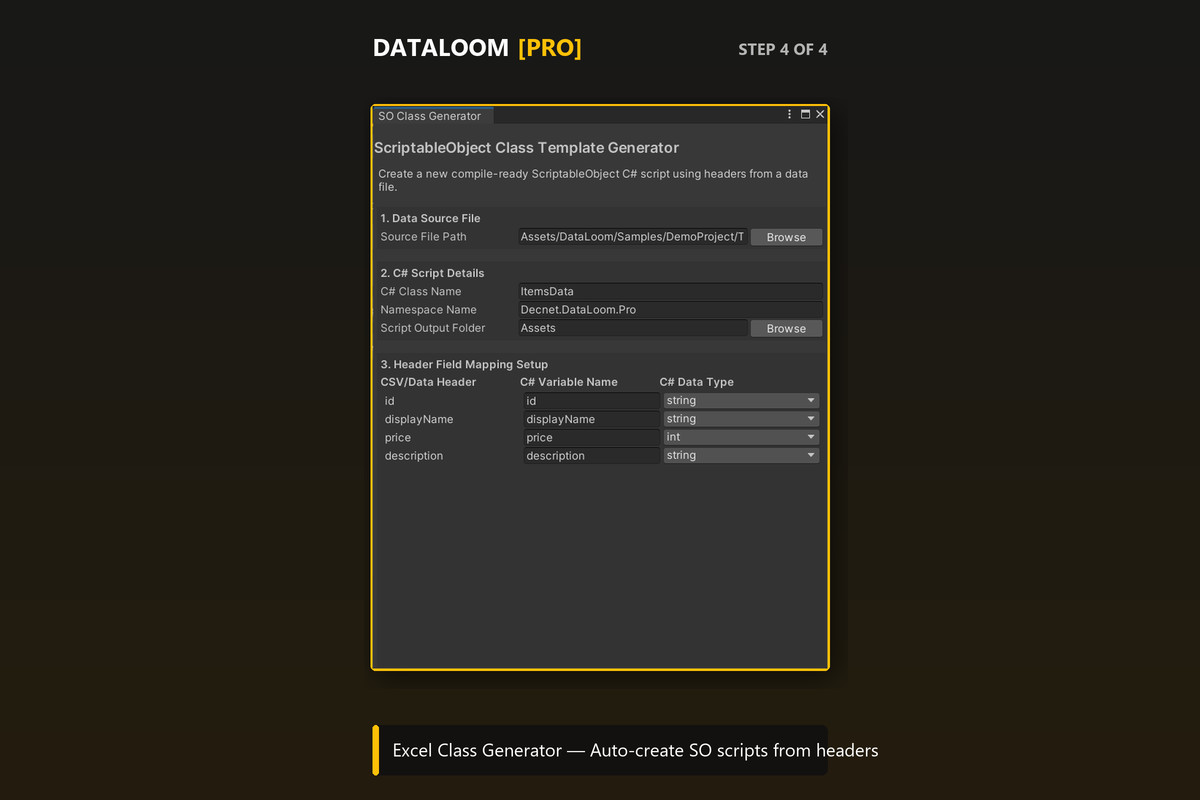Open data type dropdown for description row
1200x800 pixels.
(x=741, y=455)
